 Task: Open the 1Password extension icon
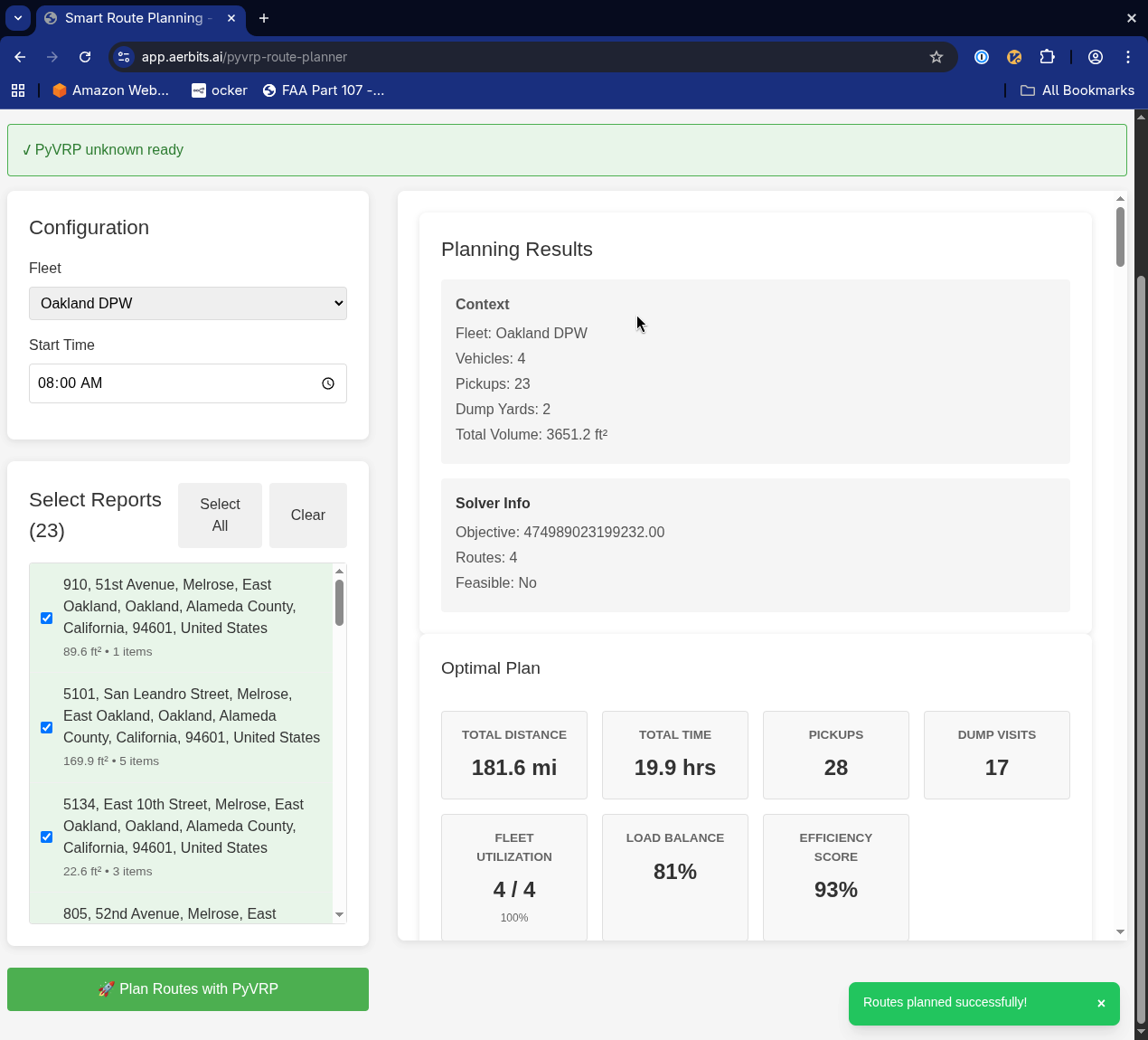point(981,57)
